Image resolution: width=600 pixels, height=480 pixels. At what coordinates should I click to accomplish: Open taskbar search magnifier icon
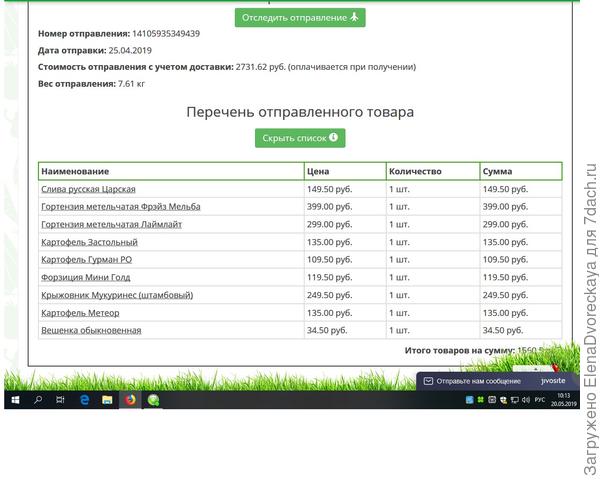(x=39, y=400)
